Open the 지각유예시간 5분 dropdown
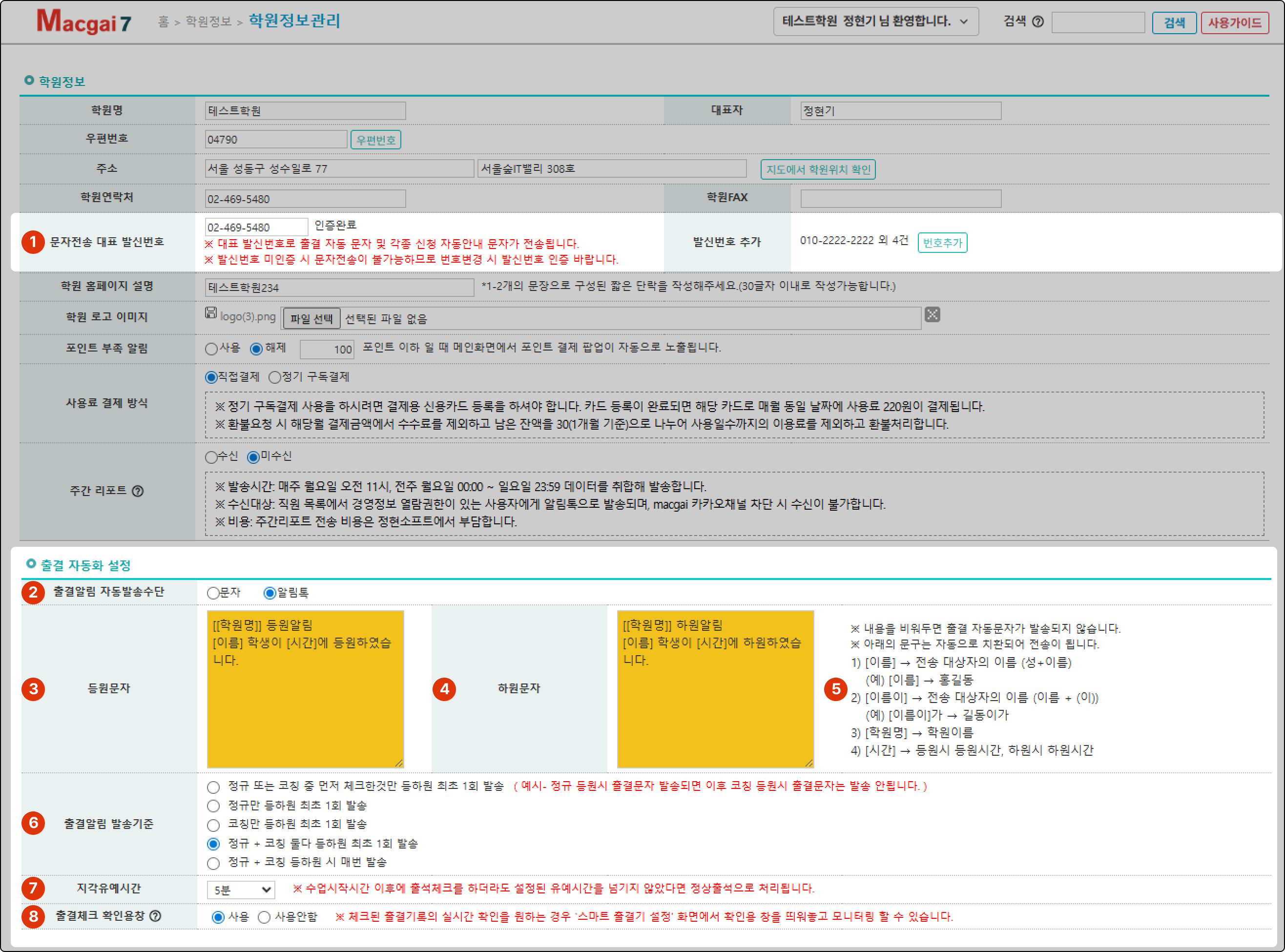The width and height of the screenshot is (1285, 952). point(241,890)
